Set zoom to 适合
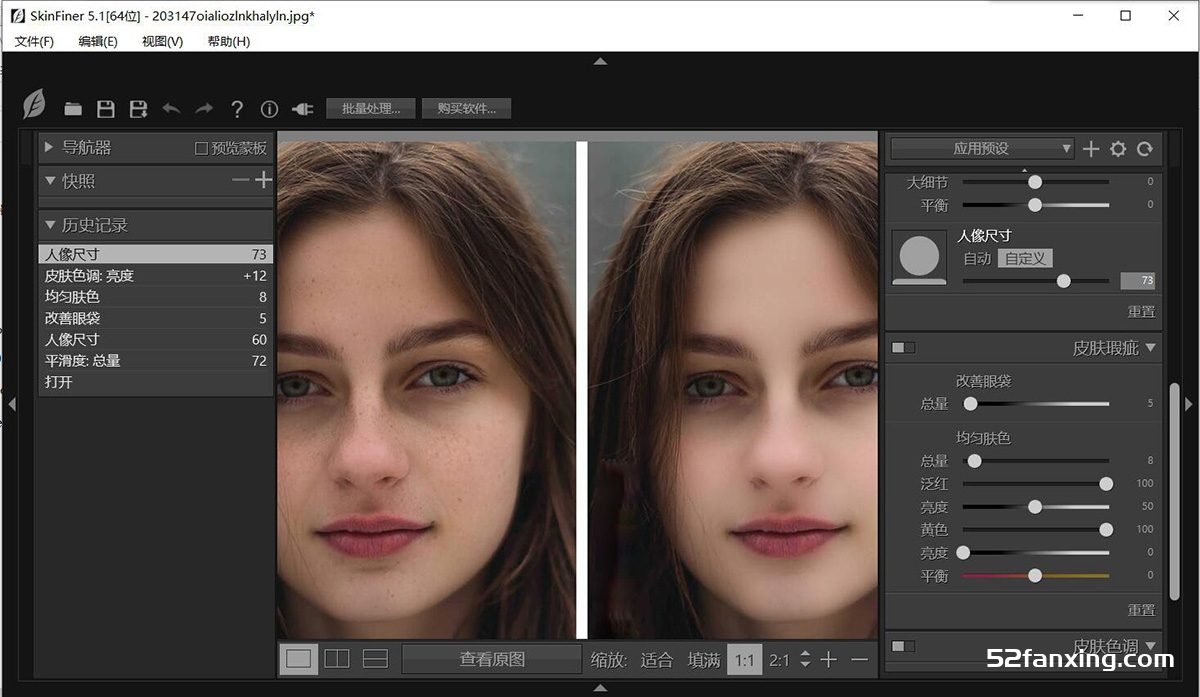Image resolution: width=1200 pixels, height=697 pixels. [x=657, y=660]
